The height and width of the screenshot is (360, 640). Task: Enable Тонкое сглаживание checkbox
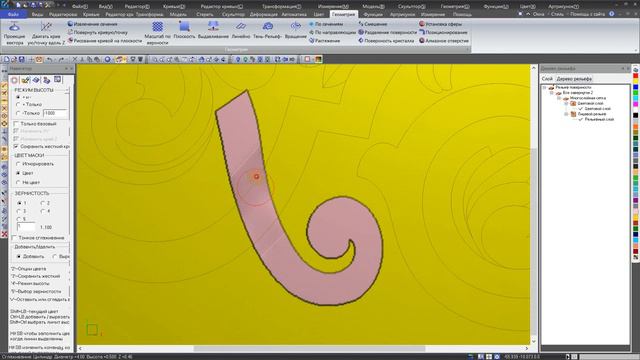pyautogui.click(x=14, y=238)
